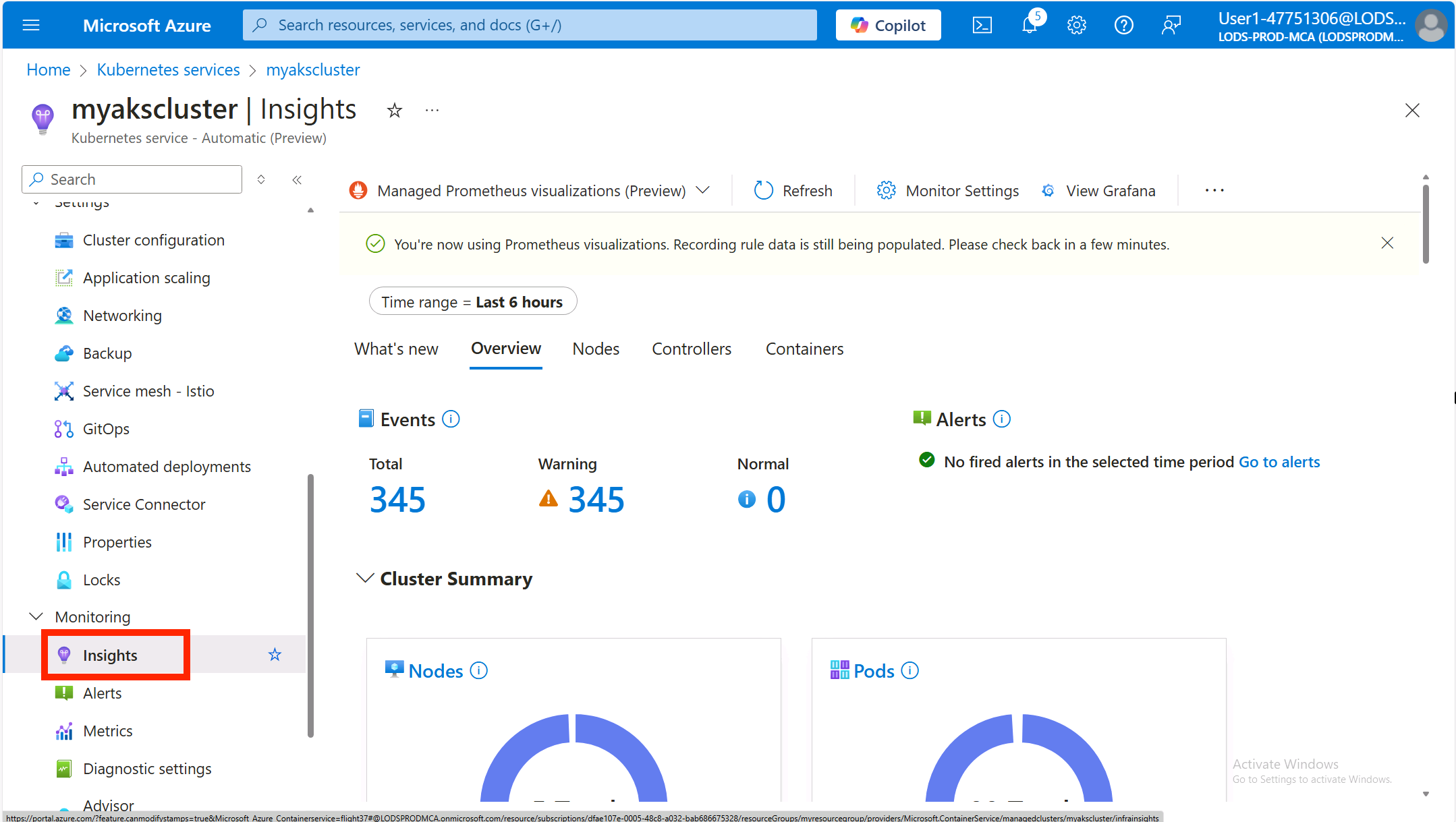Open the feedback icon in the header
Image resolution: width=1456 pixels, height=822 pixels.
[1171, 25]
